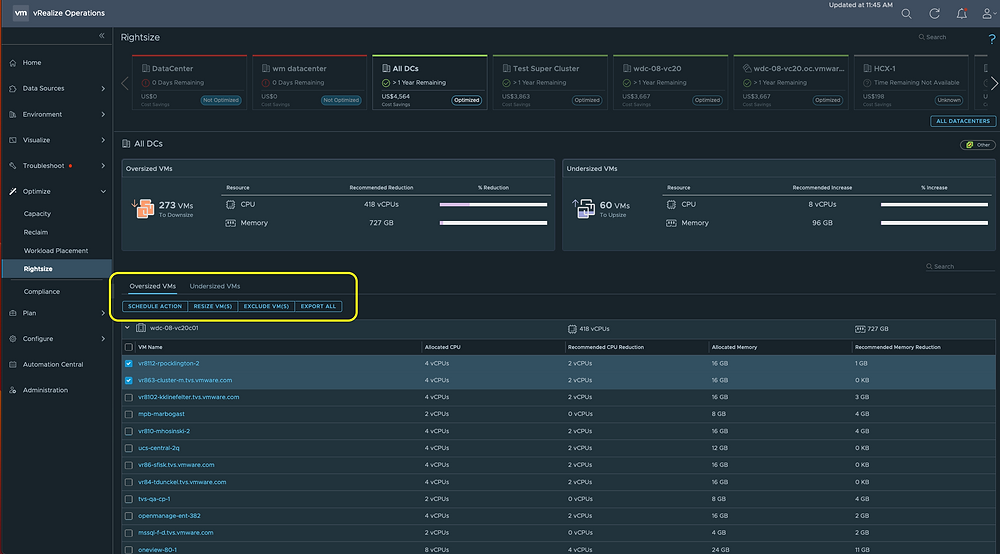Check the vr86-sfisk.tvs.vmware.com checkbox
This screenshot has width=1000, height=554.
tap(129, 465)
